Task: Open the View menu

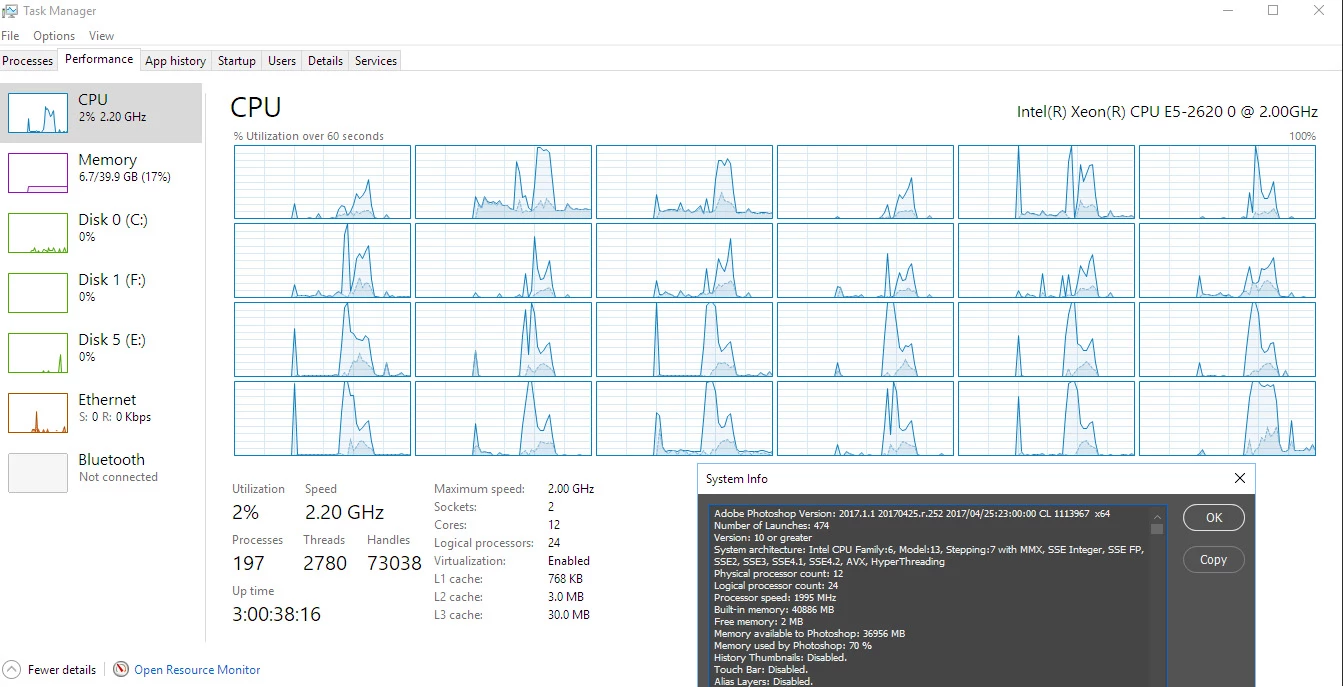Action: pos(101,36)
